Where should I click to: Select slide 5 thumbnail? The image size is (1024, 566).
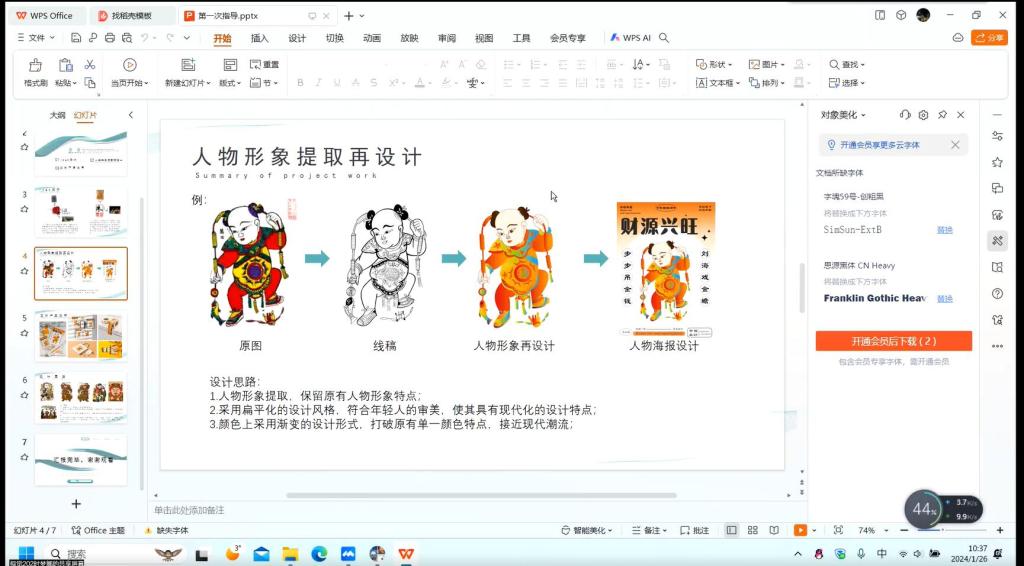coord(81,336)
